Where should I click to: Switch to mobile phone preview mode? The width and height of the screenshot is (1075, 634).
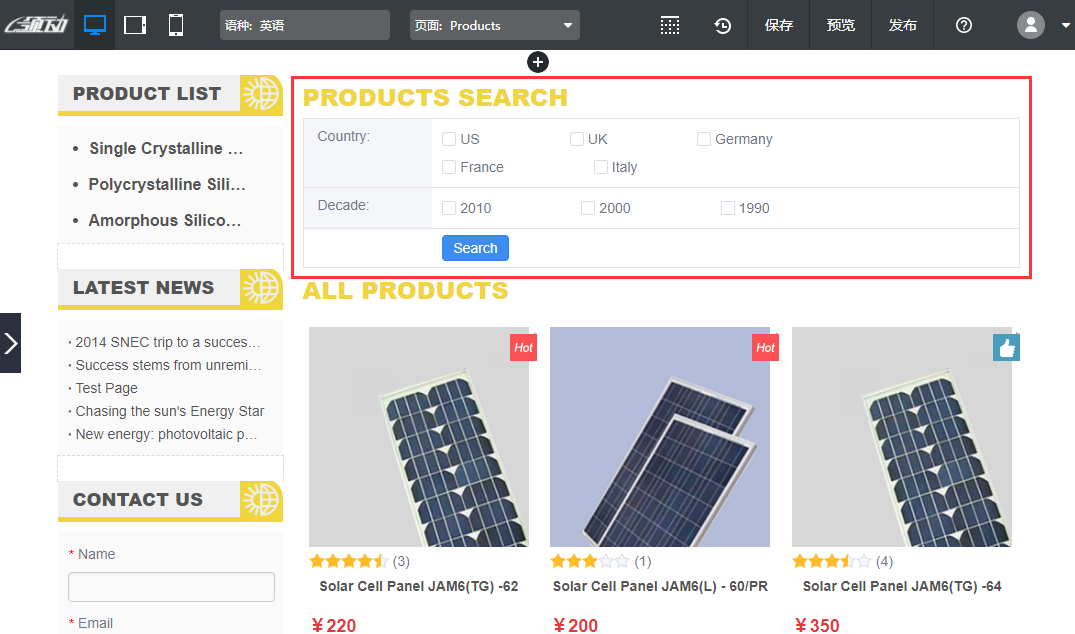tap(176, 25)
